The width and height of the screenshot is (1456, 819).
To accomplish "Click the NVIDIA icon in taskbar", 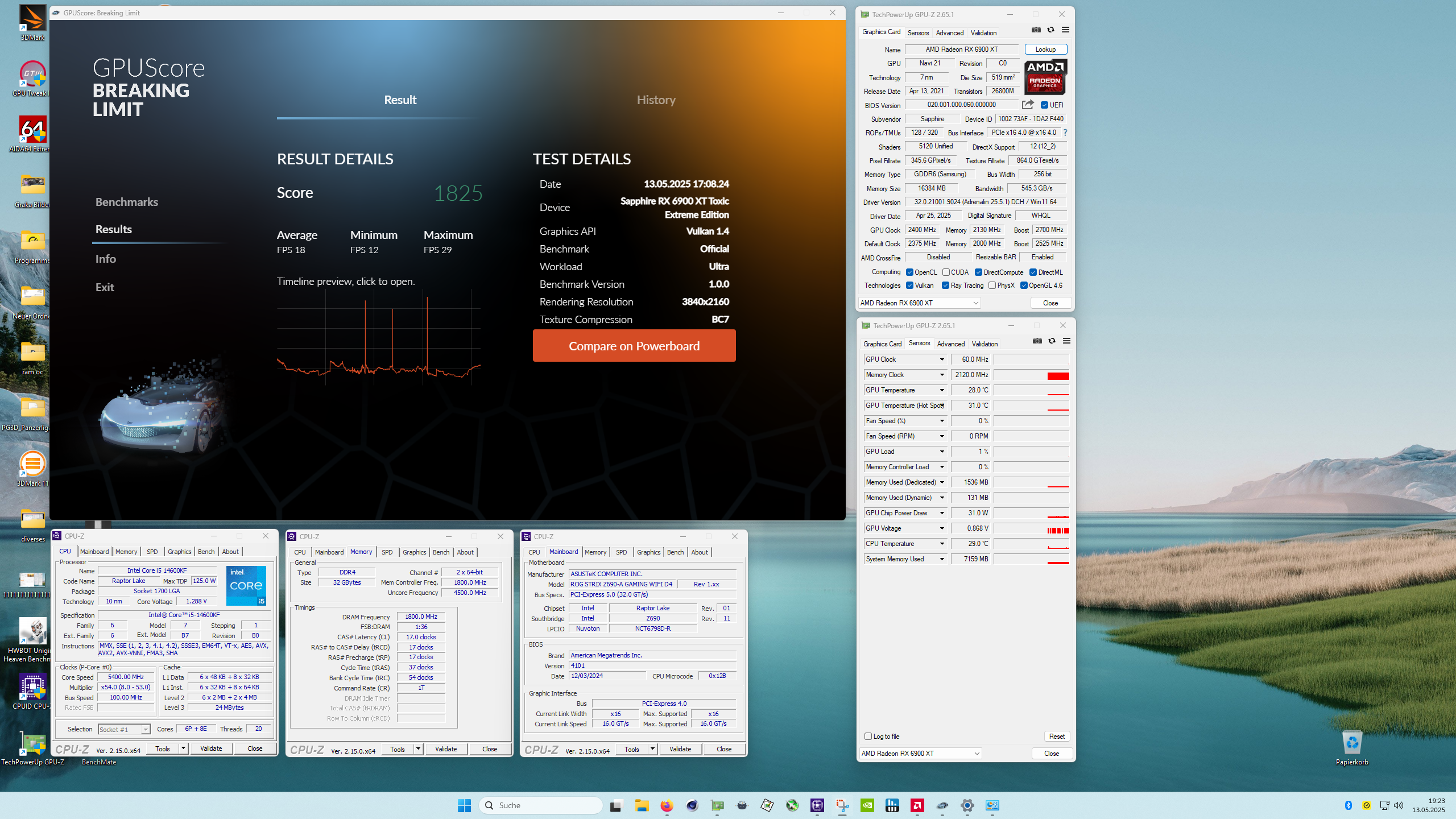I will pos(867,805).
